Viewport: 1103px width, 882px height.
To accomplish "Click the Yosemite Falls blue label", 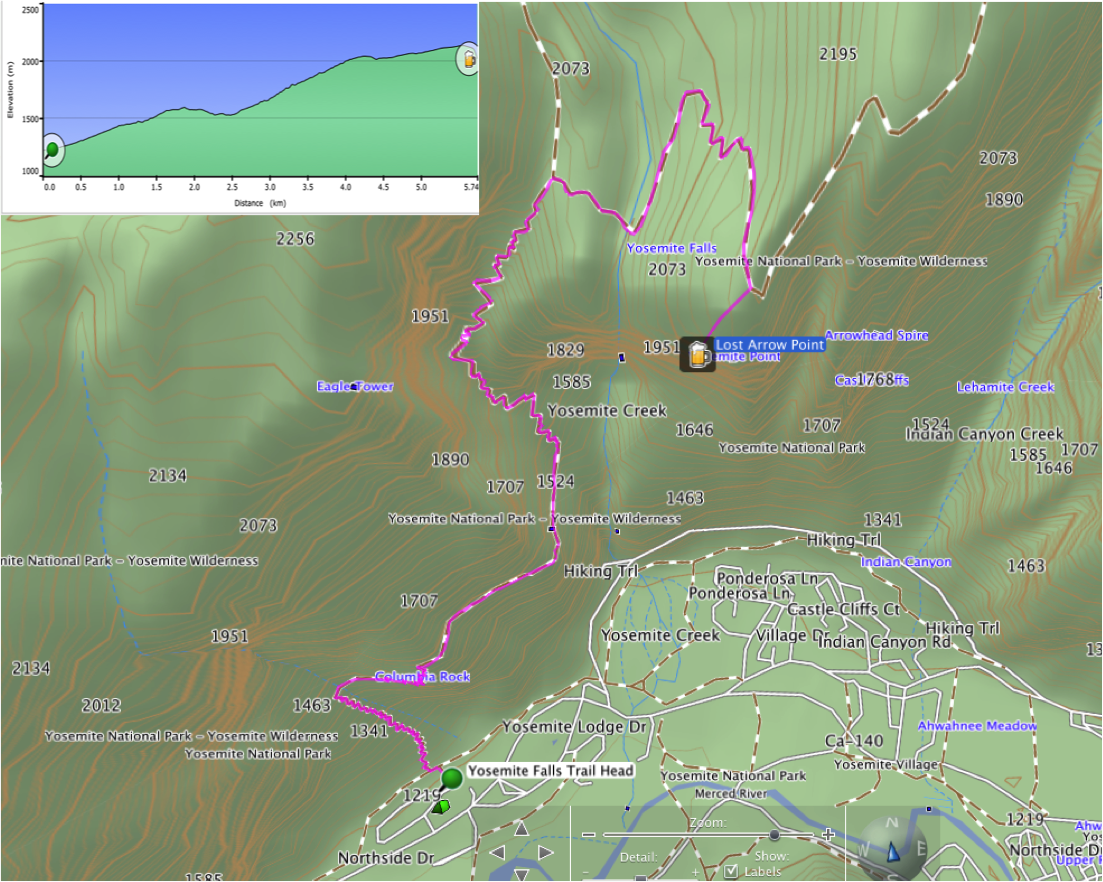I will (x=671, y=248).
